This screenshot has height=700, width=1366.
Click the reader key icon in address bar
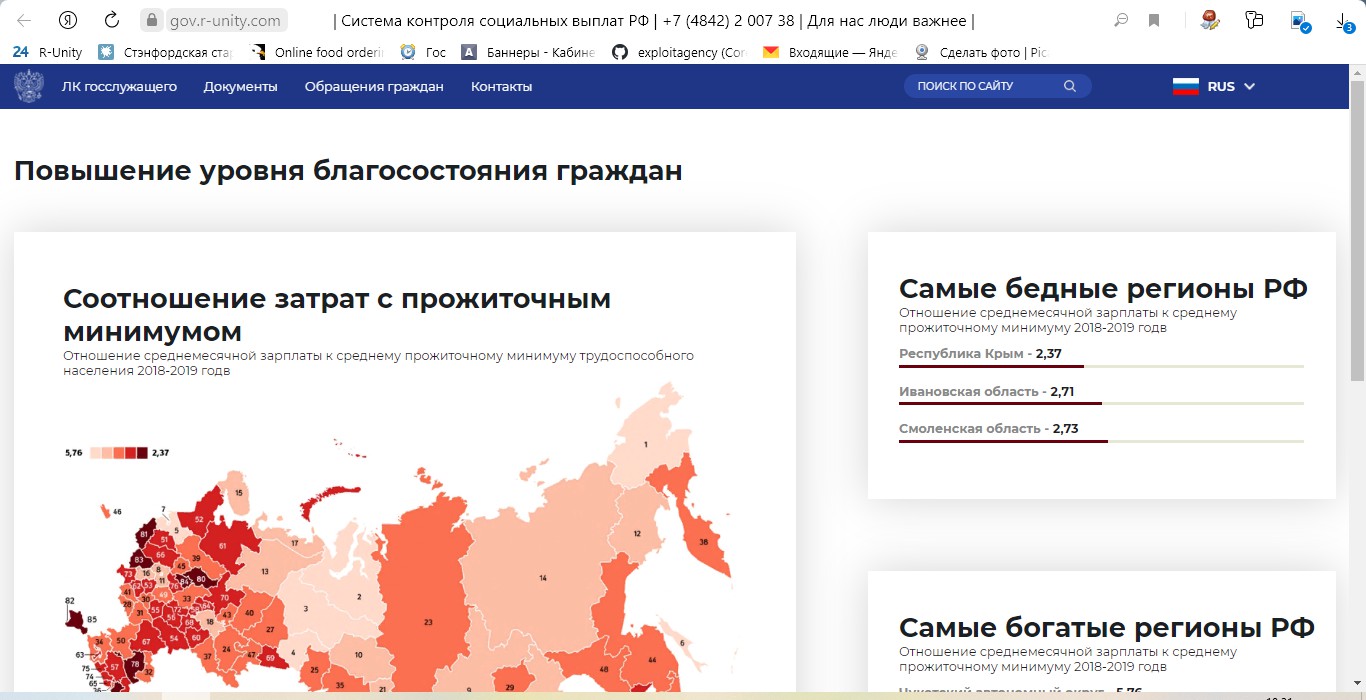coord(1122,20)
